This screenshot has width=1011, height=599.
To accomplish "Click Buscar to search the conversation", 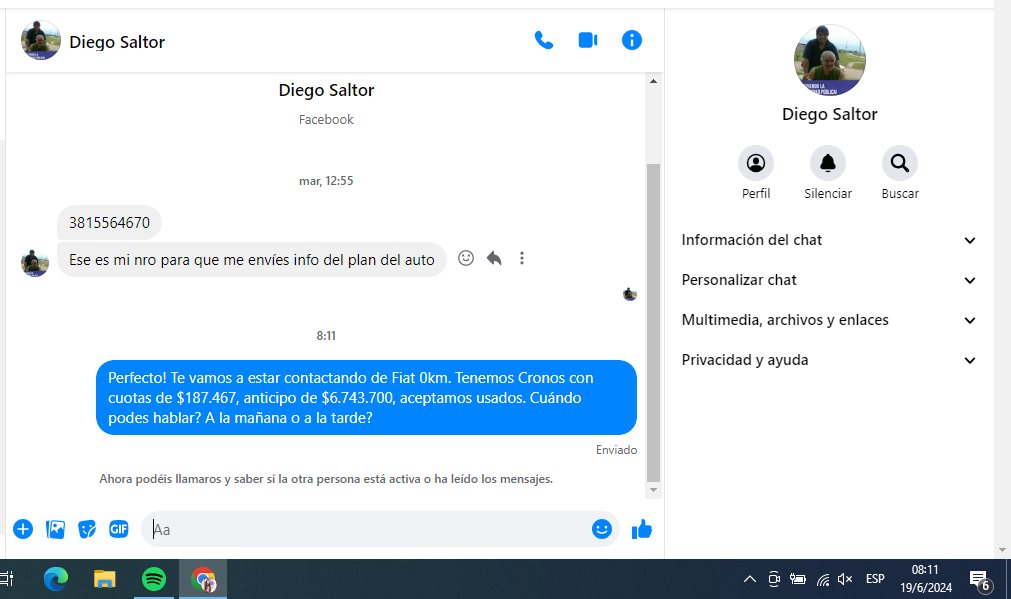I will click(900, 163).
